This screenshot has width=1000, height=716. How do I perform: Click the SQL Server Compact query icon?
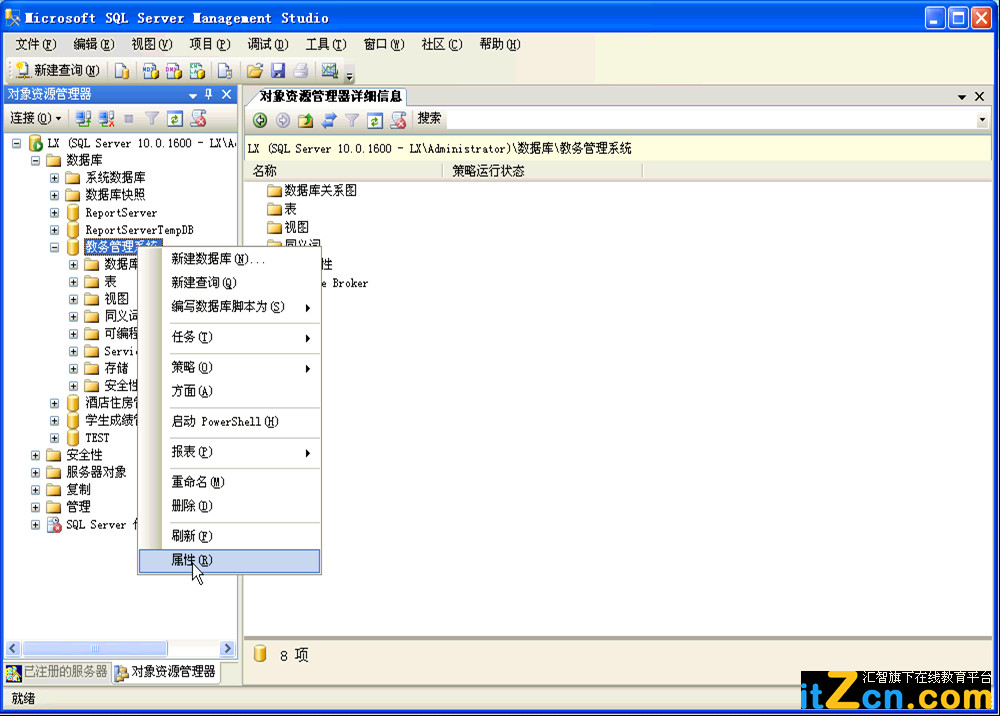(x=224, y=71)
